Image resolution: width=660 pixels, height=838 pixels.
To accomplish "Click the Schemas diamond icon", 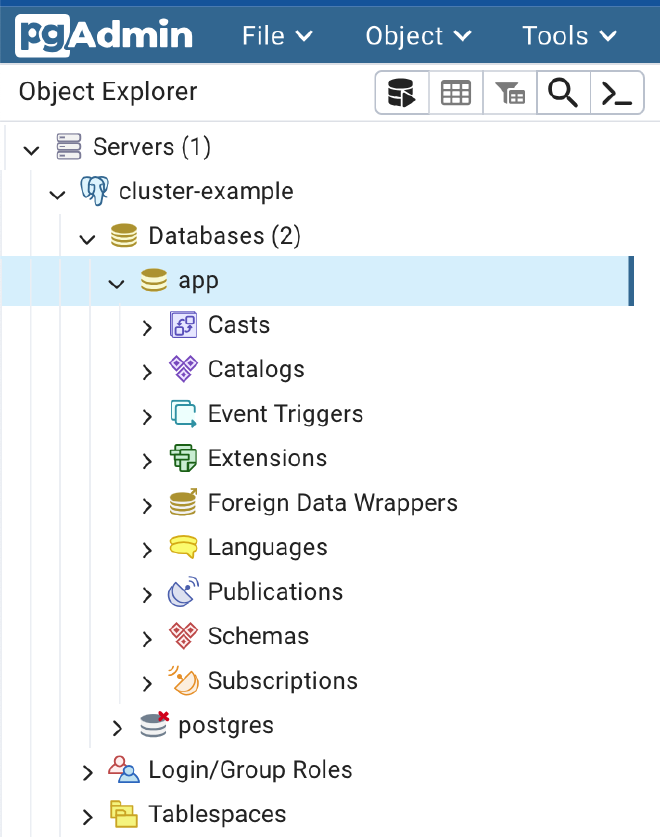I will 182,636.
